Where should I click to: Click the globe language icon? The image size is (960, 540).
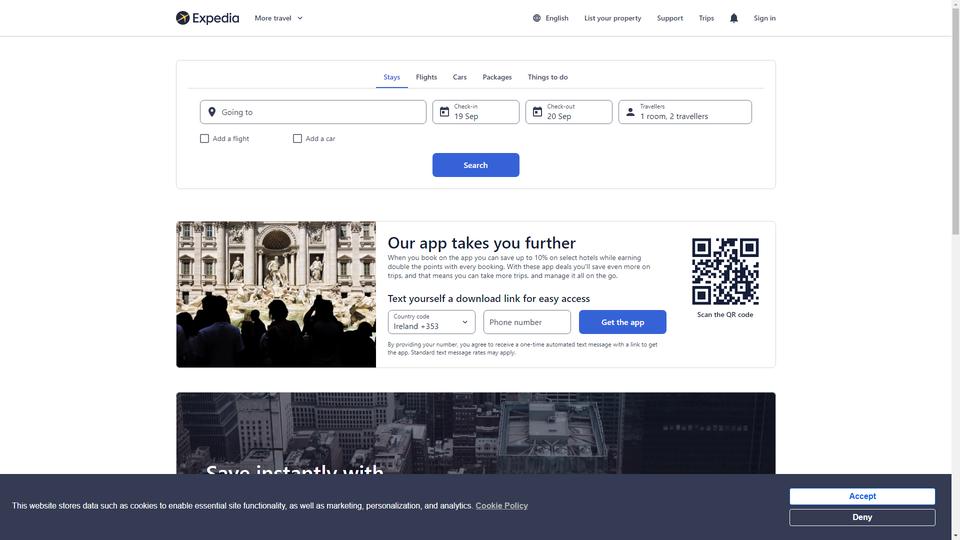click(x=537, y=18)
